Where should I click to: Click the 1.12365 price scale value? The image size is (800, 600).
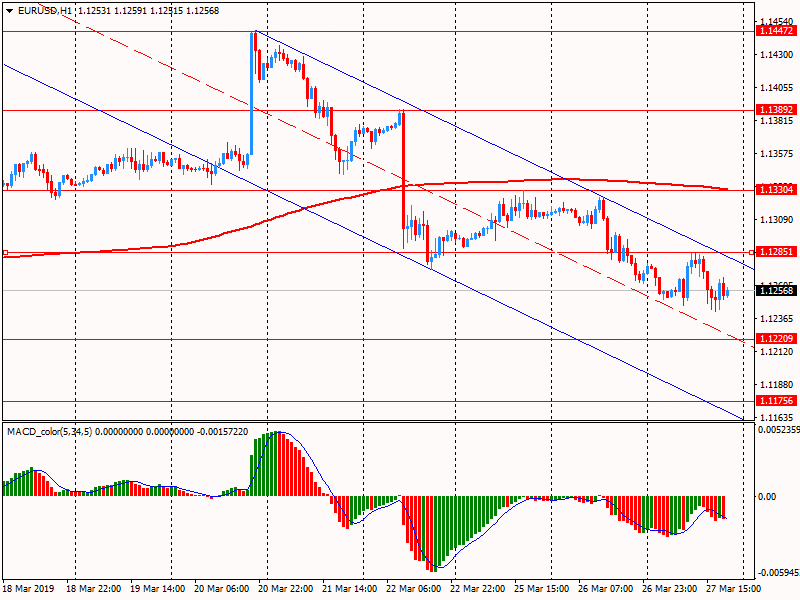777,319
